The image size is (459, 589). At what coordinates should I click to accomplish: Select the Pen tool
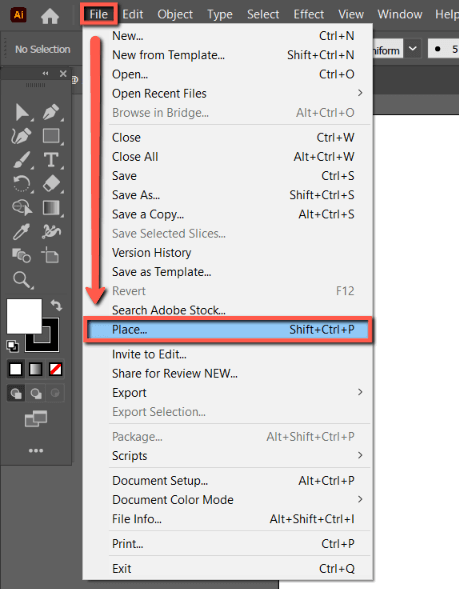(51, 112)
